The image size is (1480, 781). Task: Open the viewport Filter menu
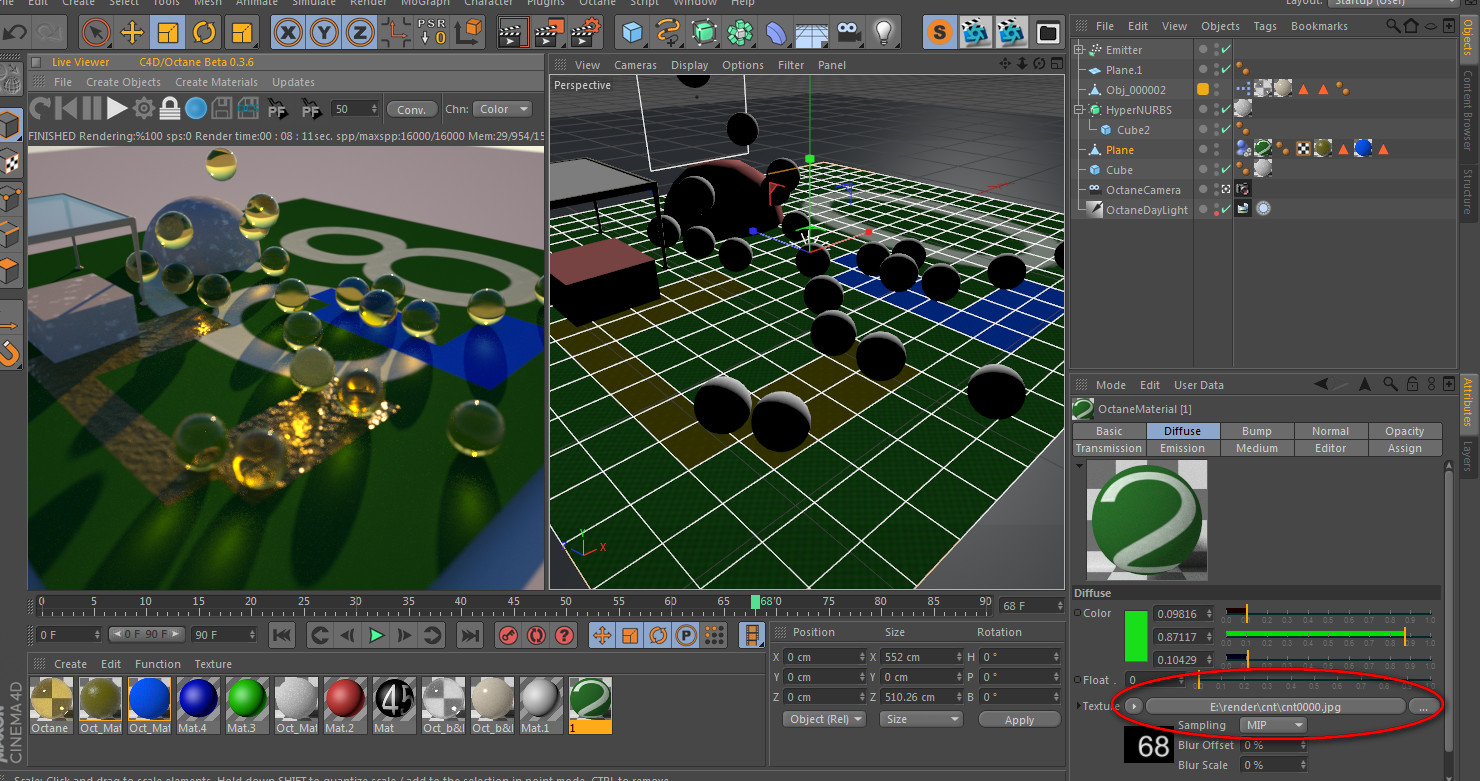pyautogui.click(x=790, y=65)
